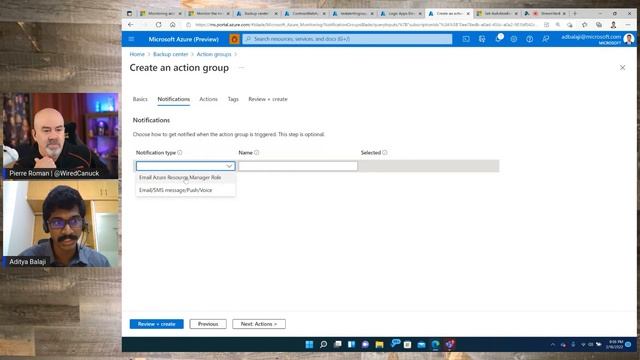Click the adbalaji account avatar
This screenshot has height=360, width=640.
629,39
